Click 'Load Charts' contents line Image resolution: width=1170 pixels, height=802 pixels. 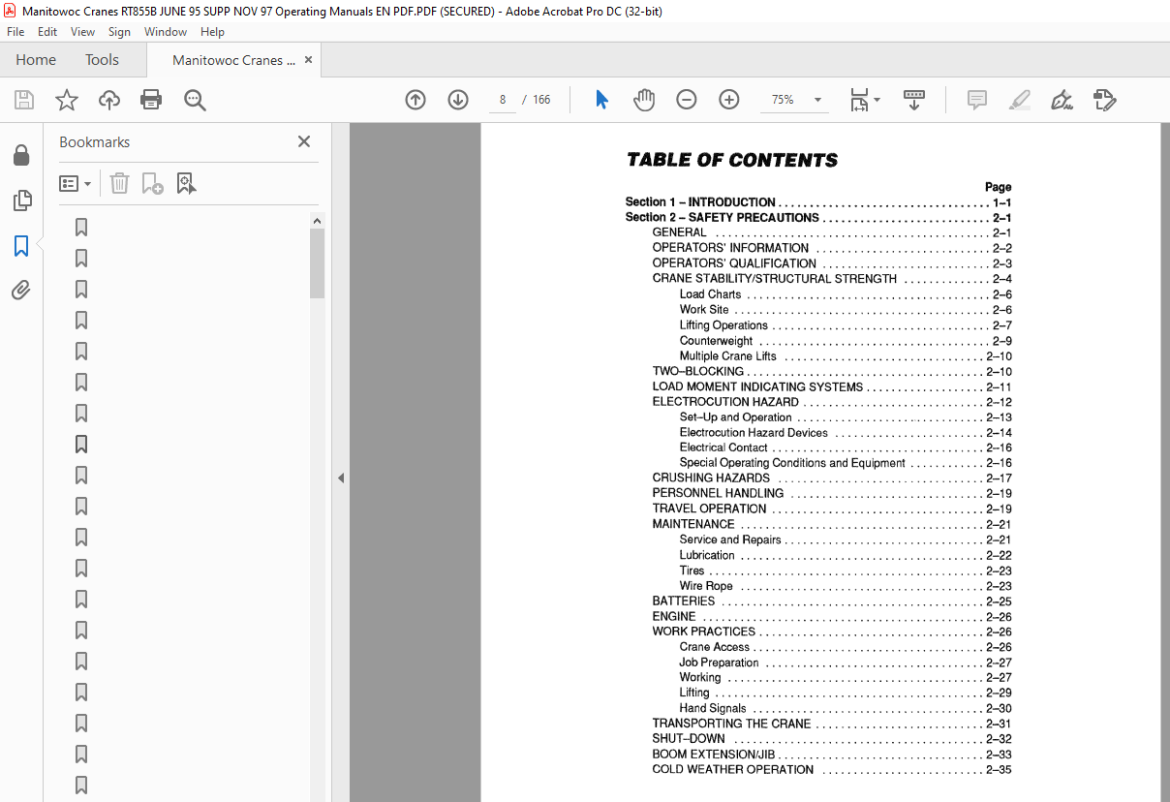coord(845,295)
